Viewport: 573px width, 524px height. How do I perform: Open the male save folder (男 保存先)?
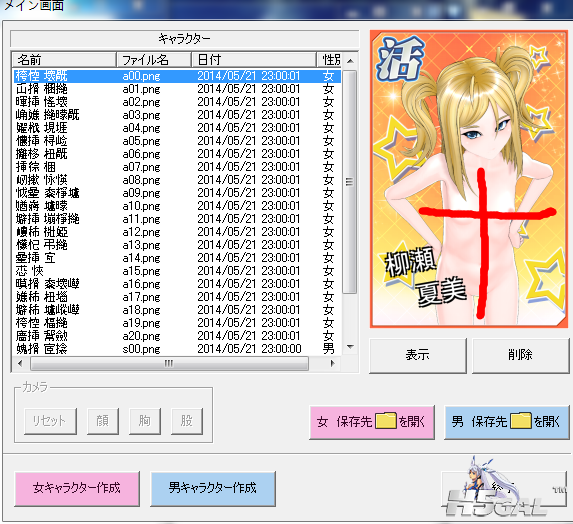coord(506,422)
